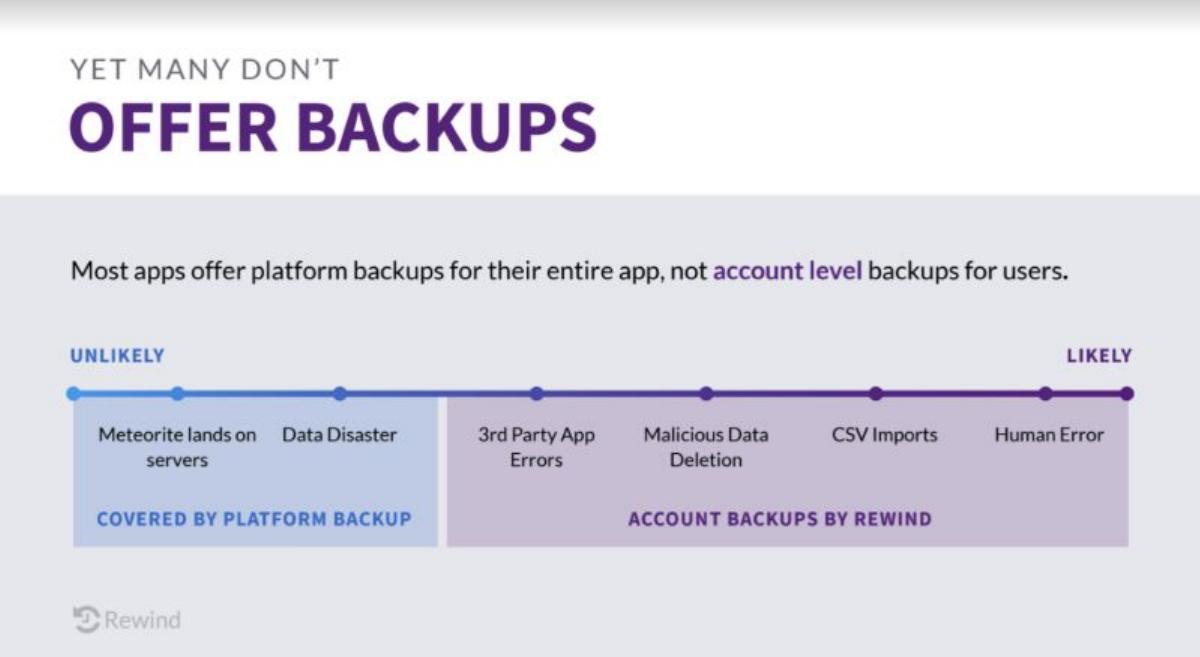Click the Rewind logo icon

pos(87,619)
